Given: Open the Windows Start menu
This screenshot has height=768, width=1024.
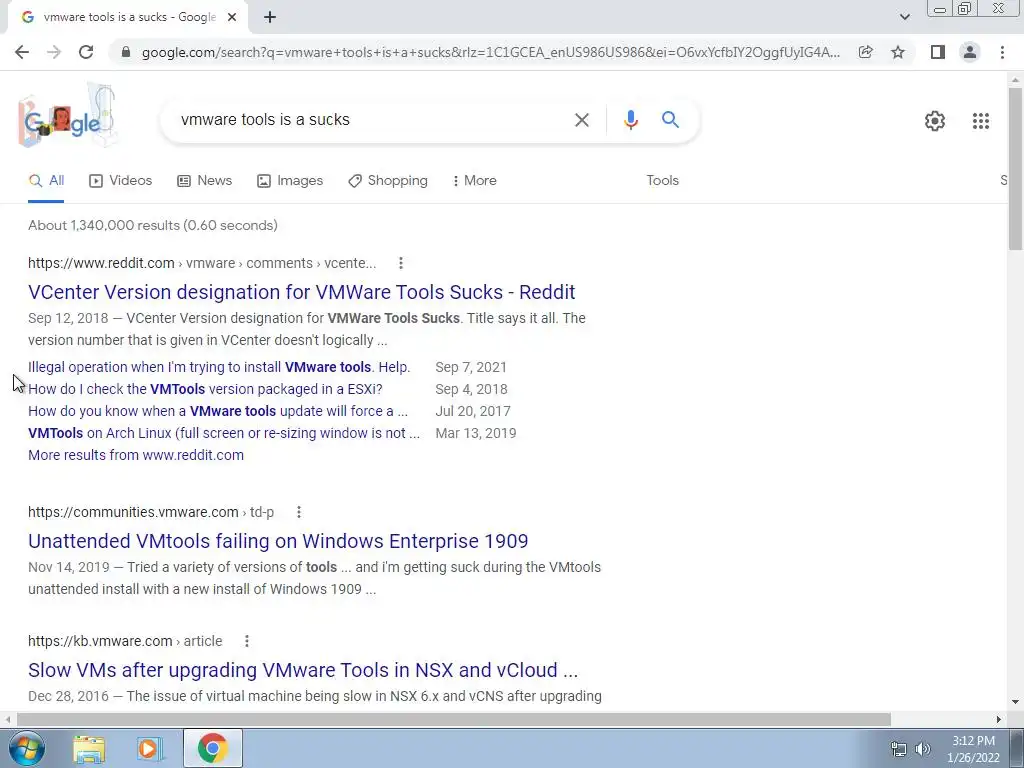Looking at the screenshot, I should pyautogui.click(x=26, y=748).
